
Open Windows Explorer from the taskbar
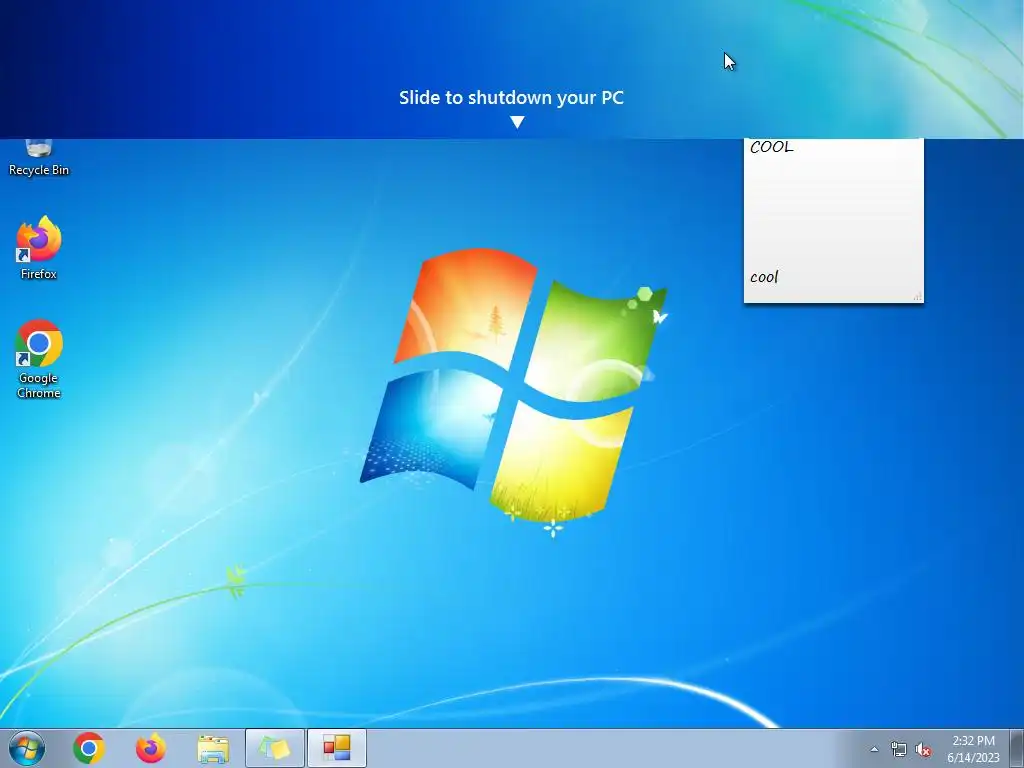click(213, 749)
